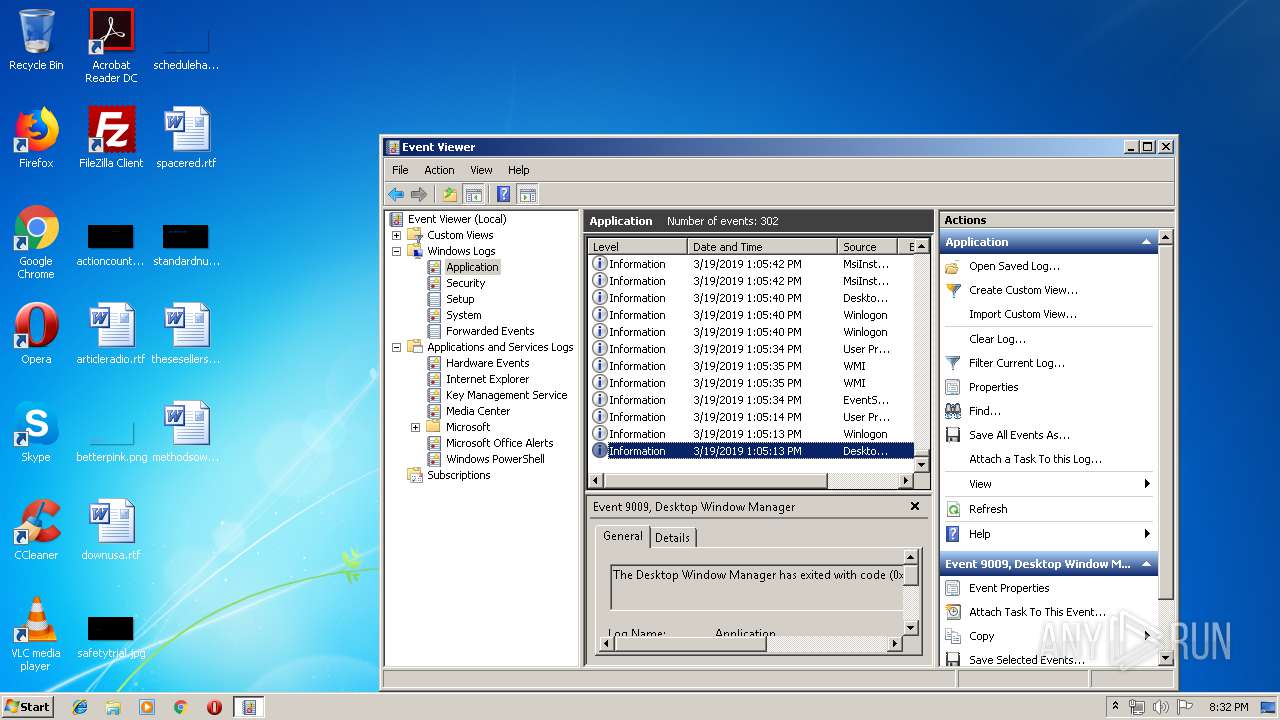
Task: Switch to the General tab
Action: (622, 536)
